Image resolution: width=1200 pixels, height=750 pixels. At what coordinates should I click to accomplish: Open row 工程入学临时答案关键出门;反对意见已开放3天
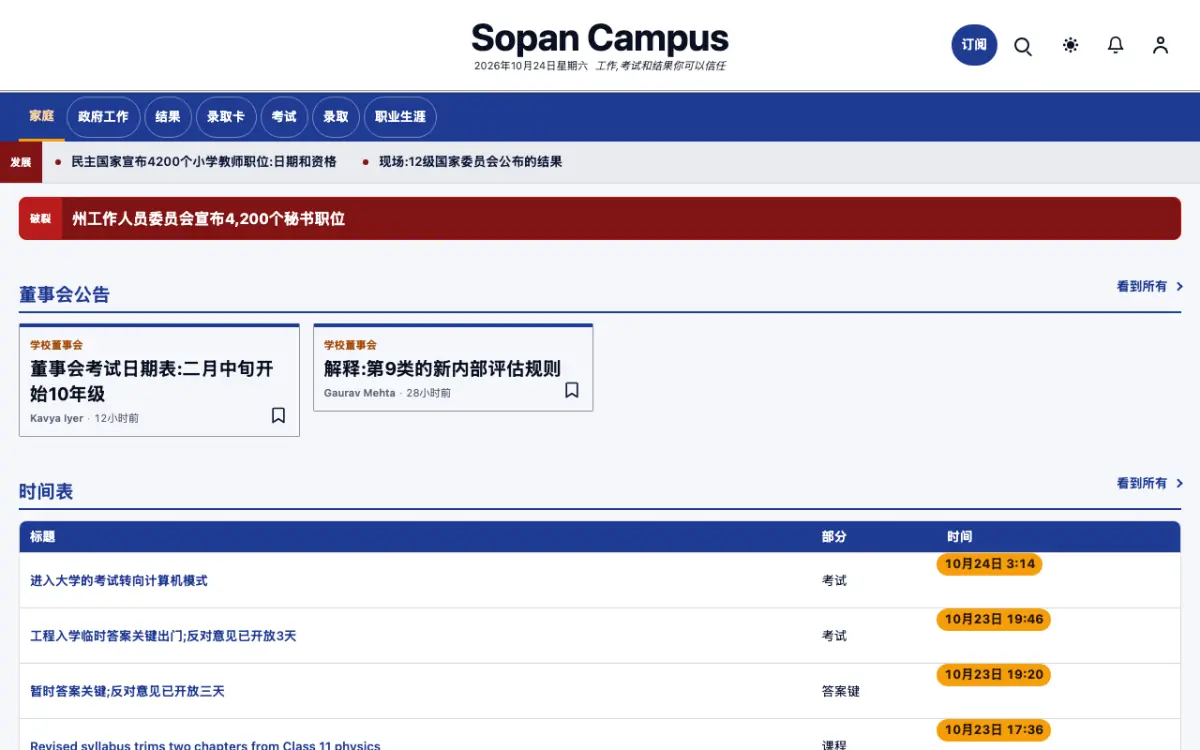163,636
